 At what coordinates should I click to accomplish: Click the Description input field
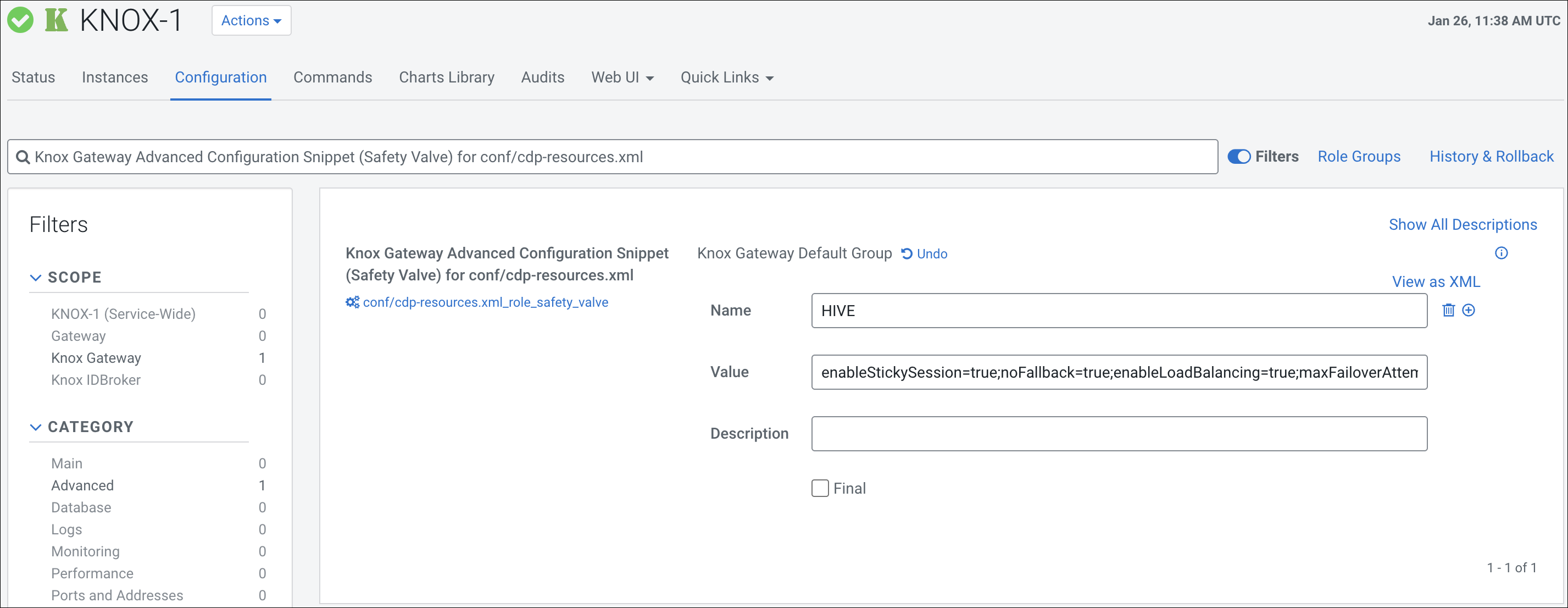[1118, 434]
